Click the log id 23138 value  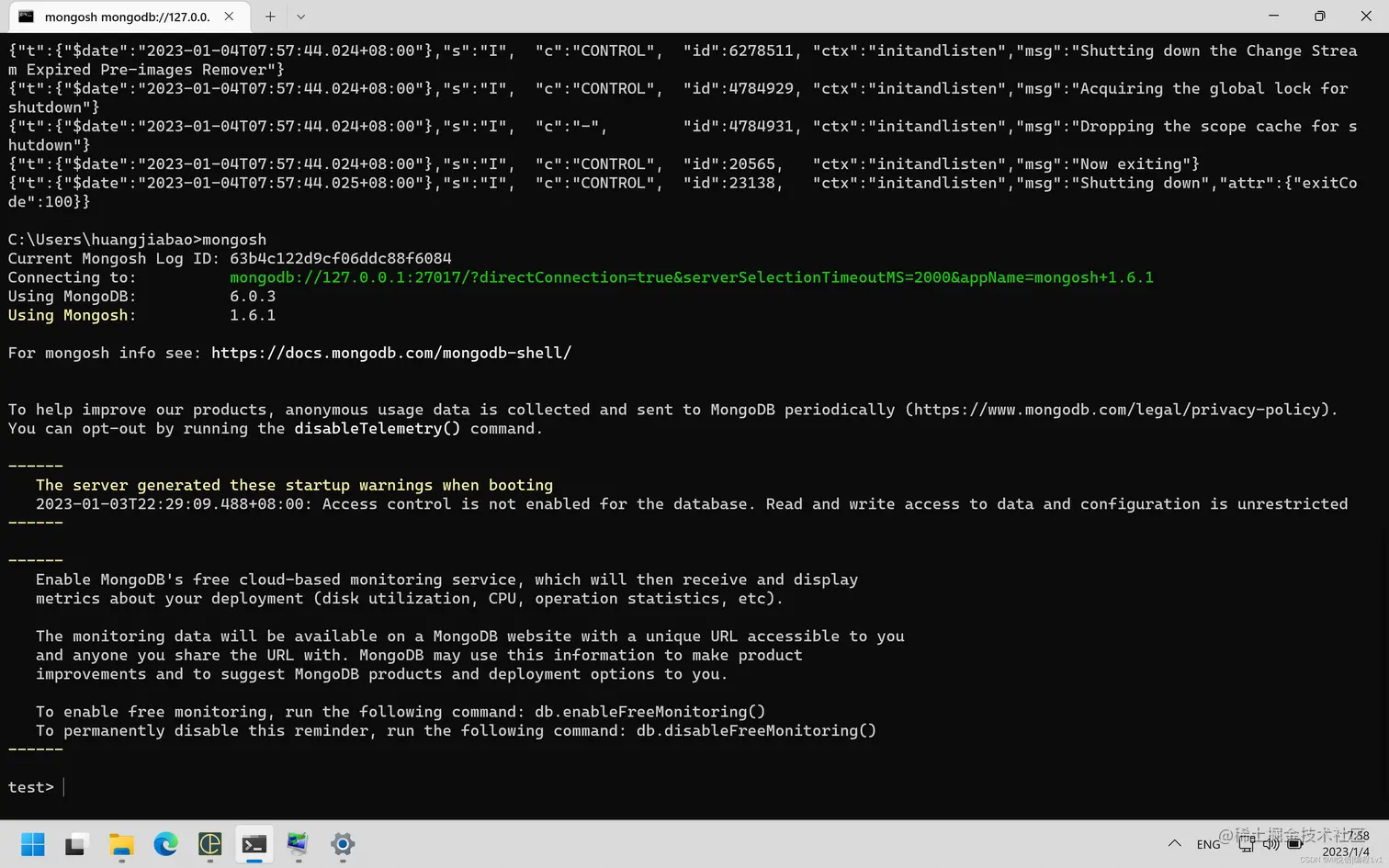pos(752,184)
